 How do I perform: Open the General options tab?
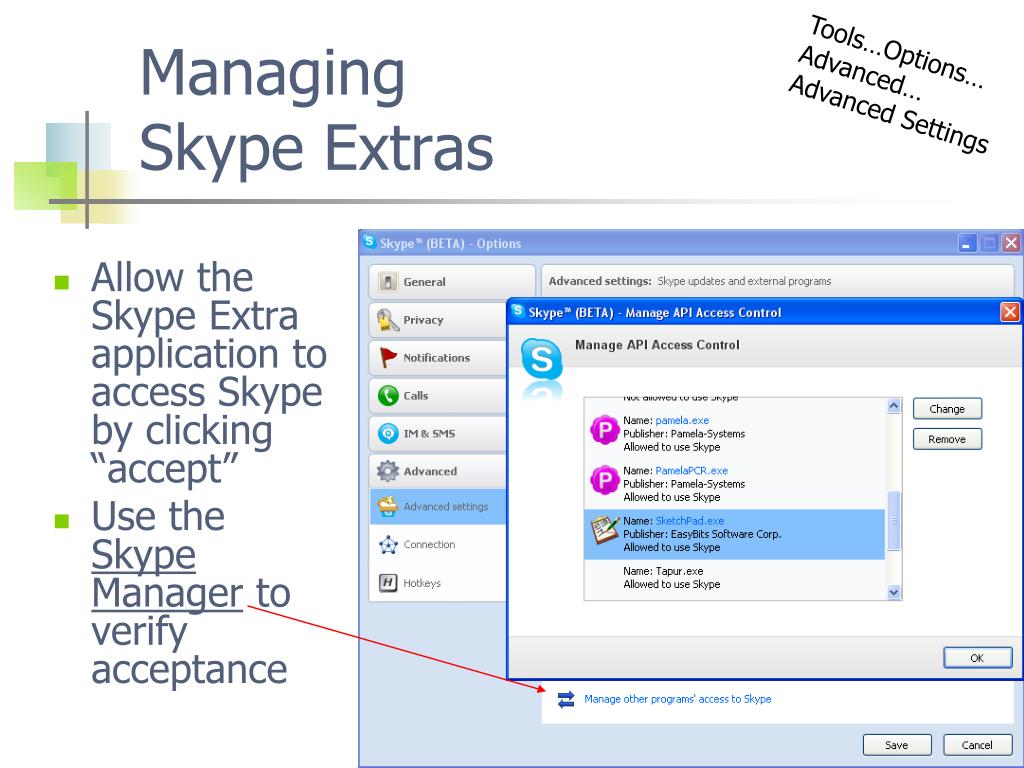[452, 282]
